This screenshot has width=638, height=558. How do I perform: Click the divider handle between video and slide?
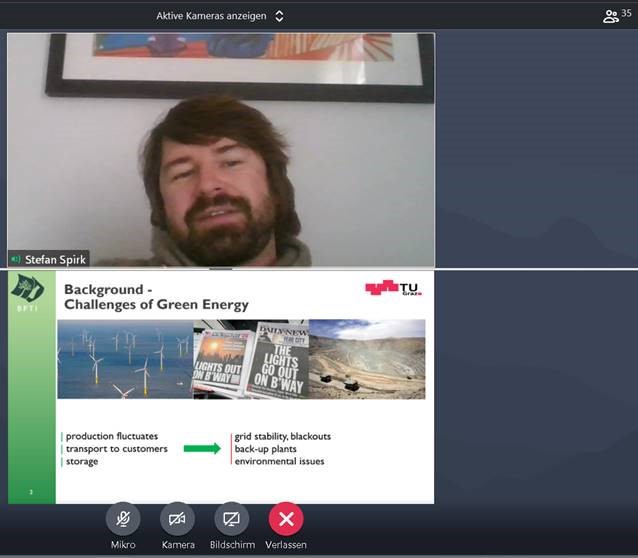221,269
